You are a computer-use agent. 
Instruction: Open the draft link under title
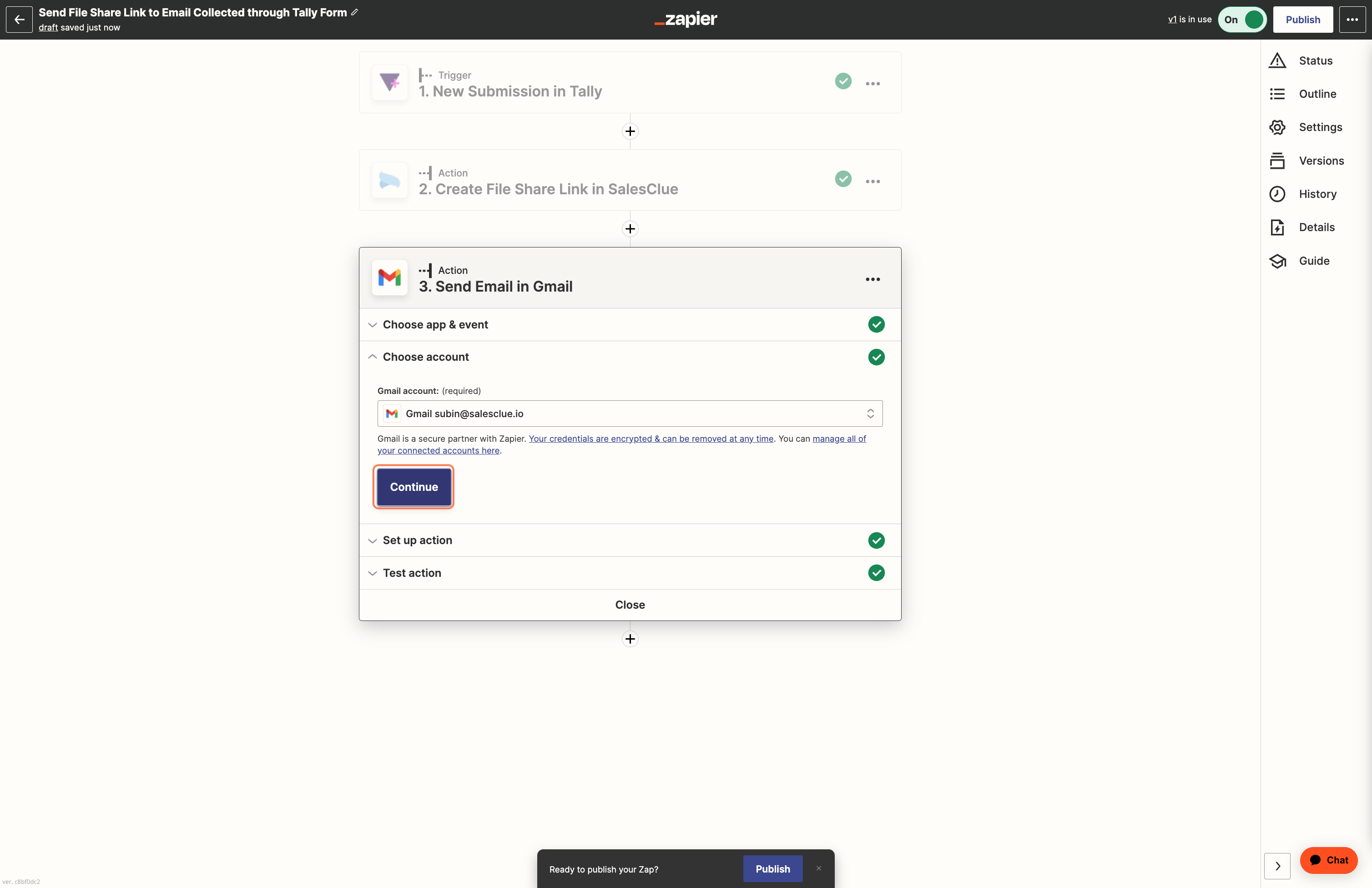[48, 28]
